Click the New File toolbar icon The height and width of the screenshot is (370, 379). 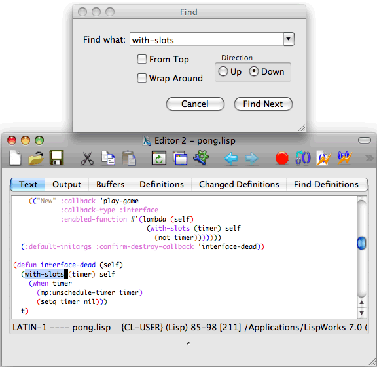[x=15, y=158]
